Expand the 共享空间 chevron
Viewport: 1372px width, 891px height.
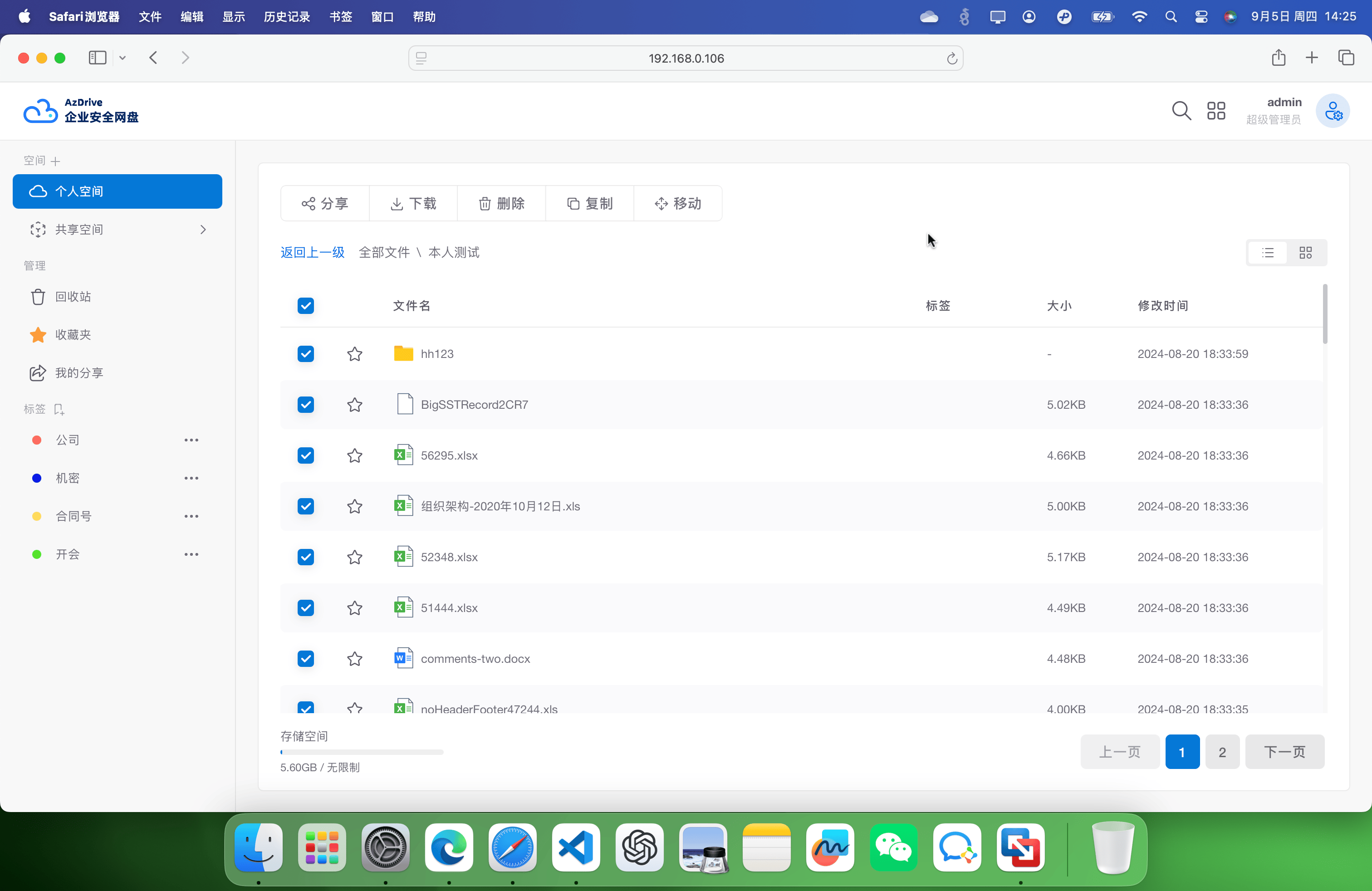(x=203, y=230)
